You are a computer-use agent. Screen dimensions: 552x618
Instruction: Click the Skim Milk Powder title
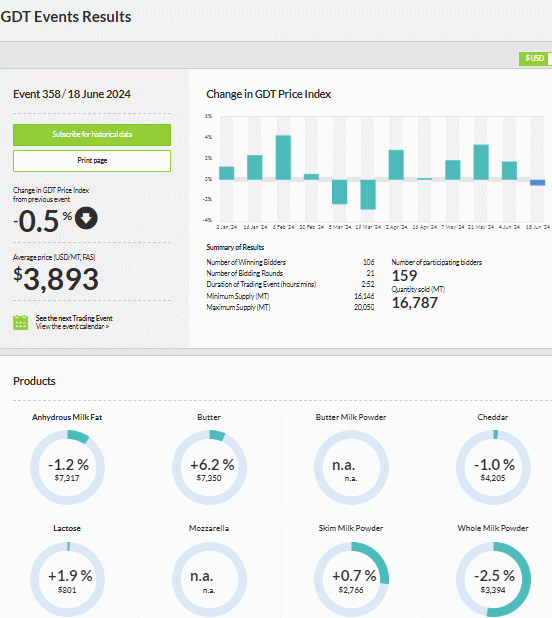click(x=351, y=528)
